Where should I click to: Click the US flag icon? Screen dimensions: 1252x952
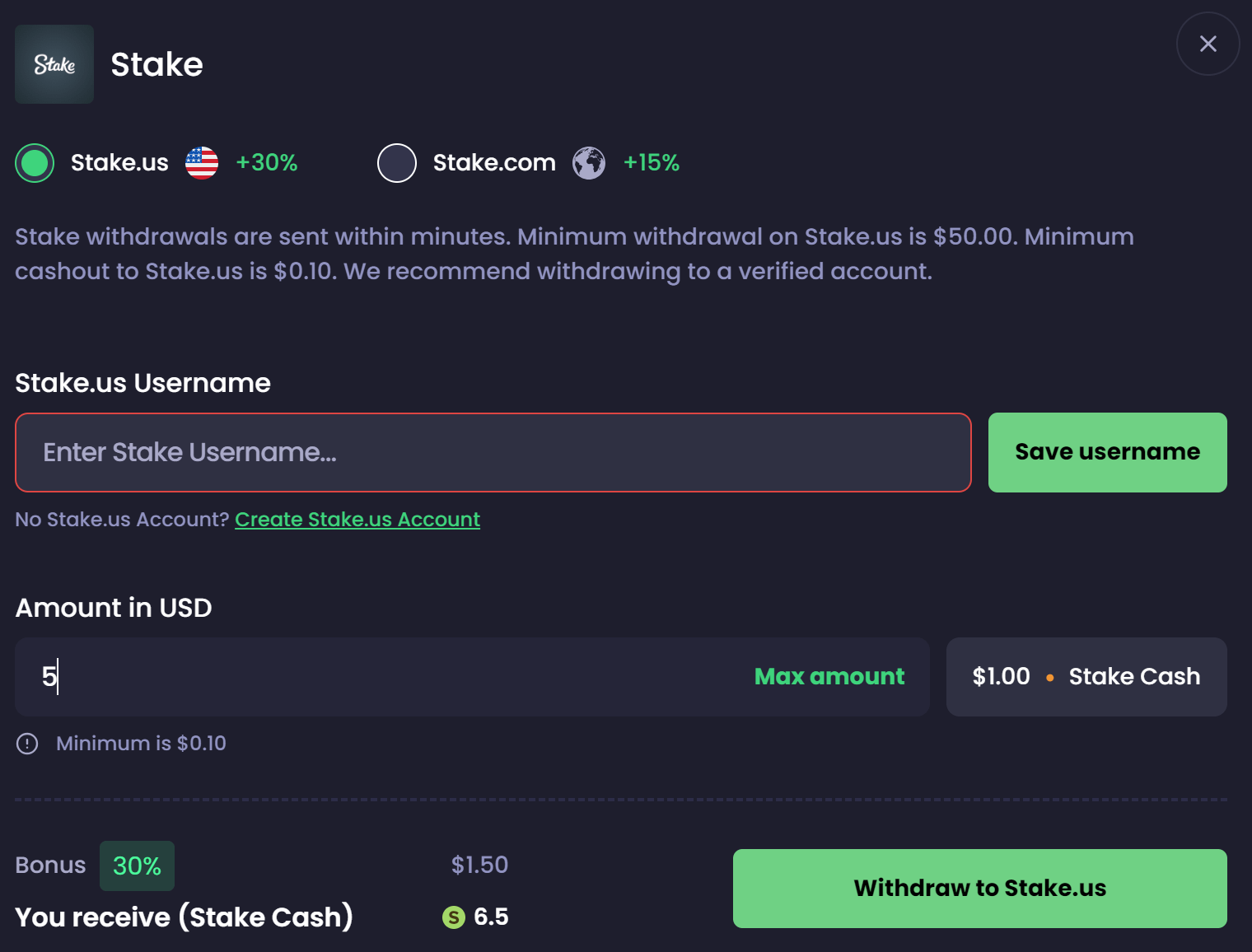pos(202,163)
